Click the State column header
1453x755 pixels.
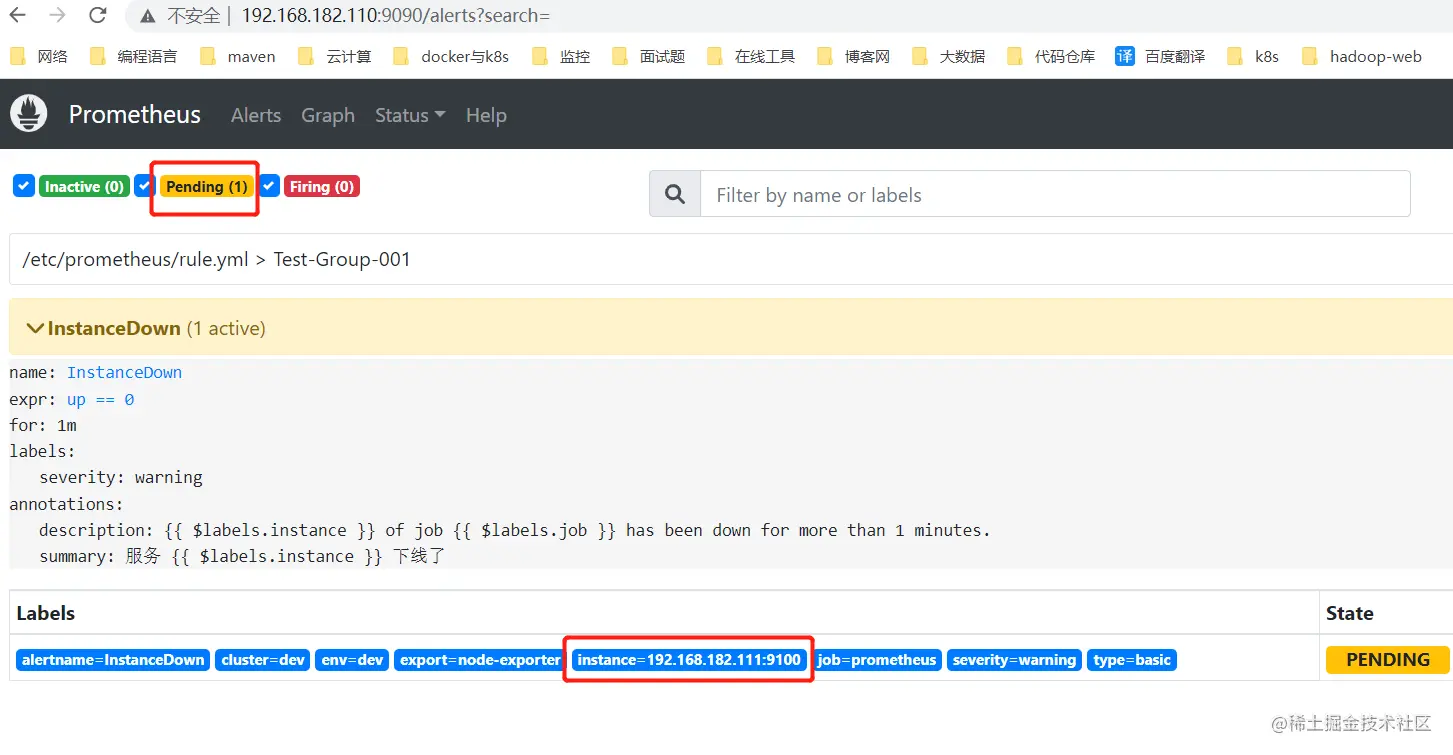pos(1349,613)
